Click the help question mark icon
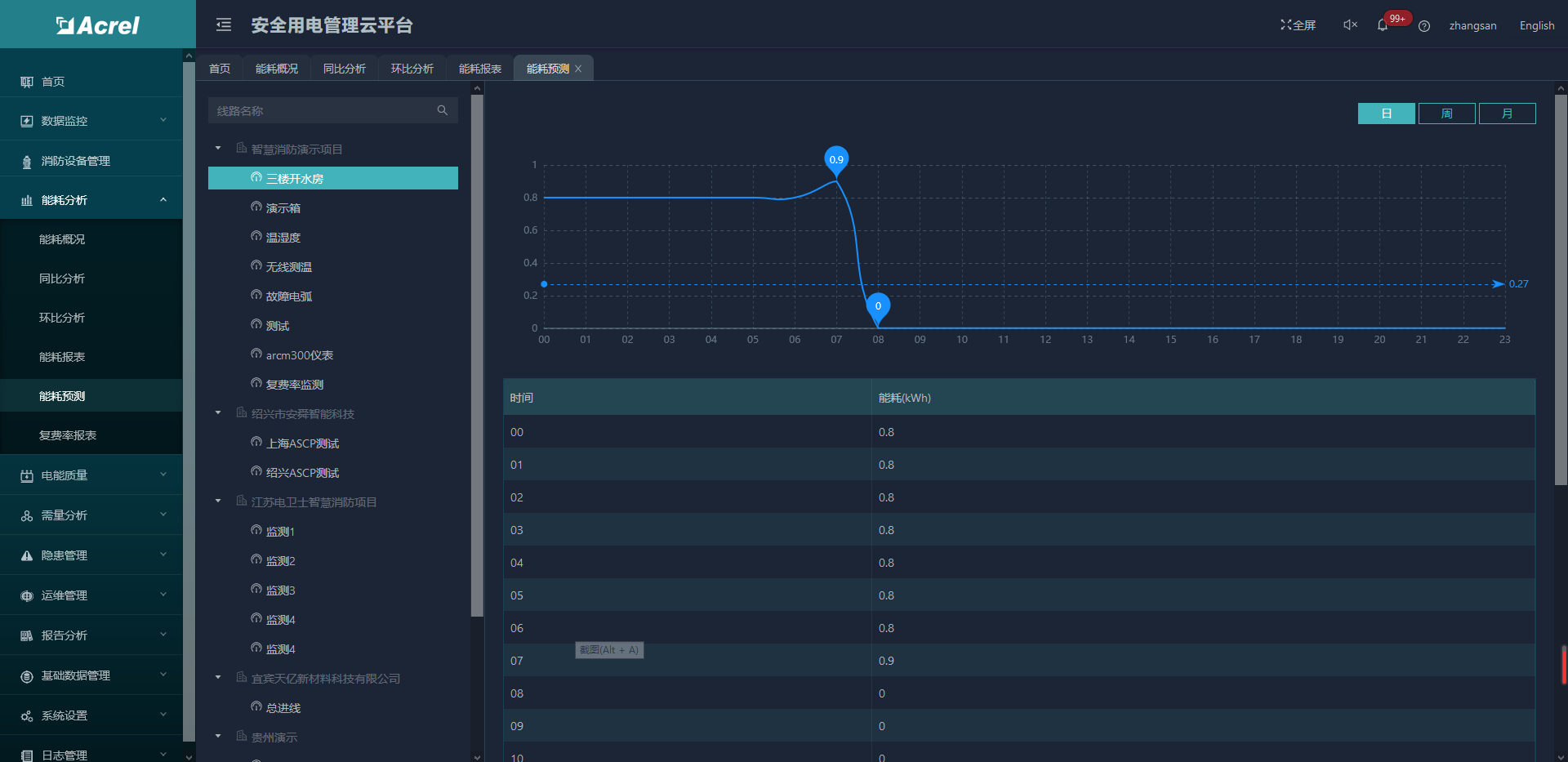 1424,26
